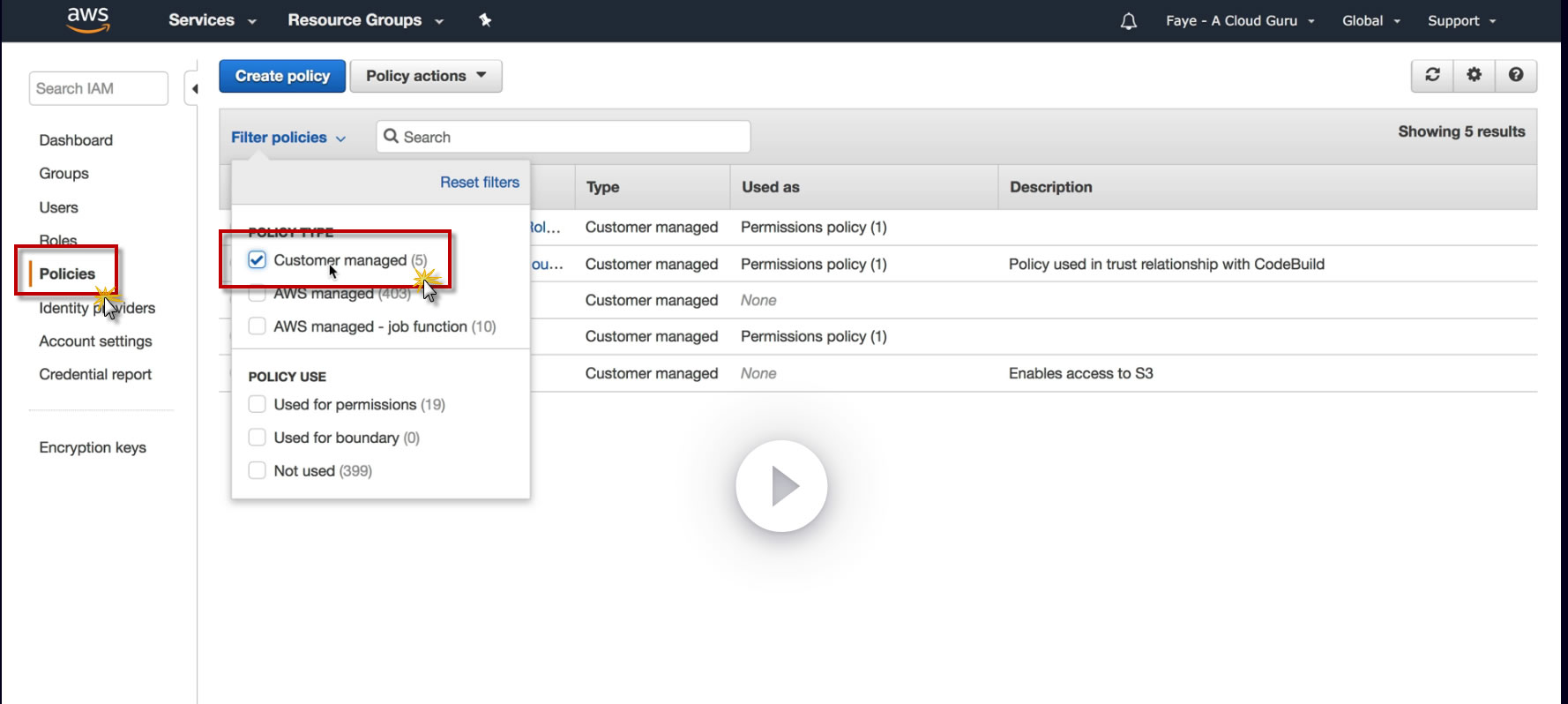
Task: Click the Create policy button
Action: coord(282,76)
